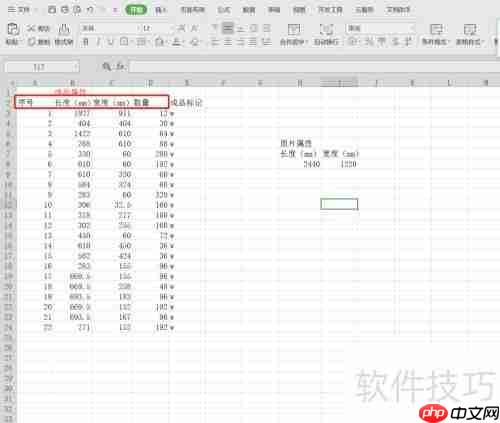Decrease font size with smaller A icon
The image size is (500, 423).
(x=195, y=29)
